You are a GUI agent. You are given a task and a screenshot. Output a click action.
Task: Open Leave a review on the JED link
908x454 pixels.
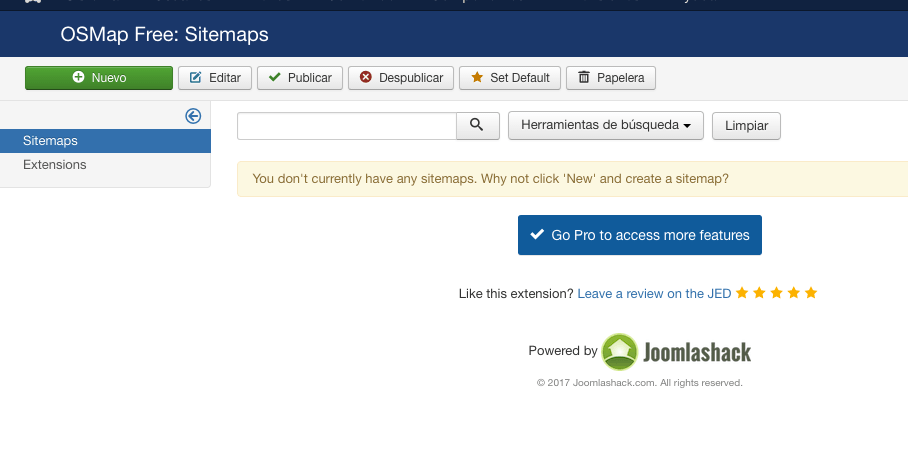654,294
